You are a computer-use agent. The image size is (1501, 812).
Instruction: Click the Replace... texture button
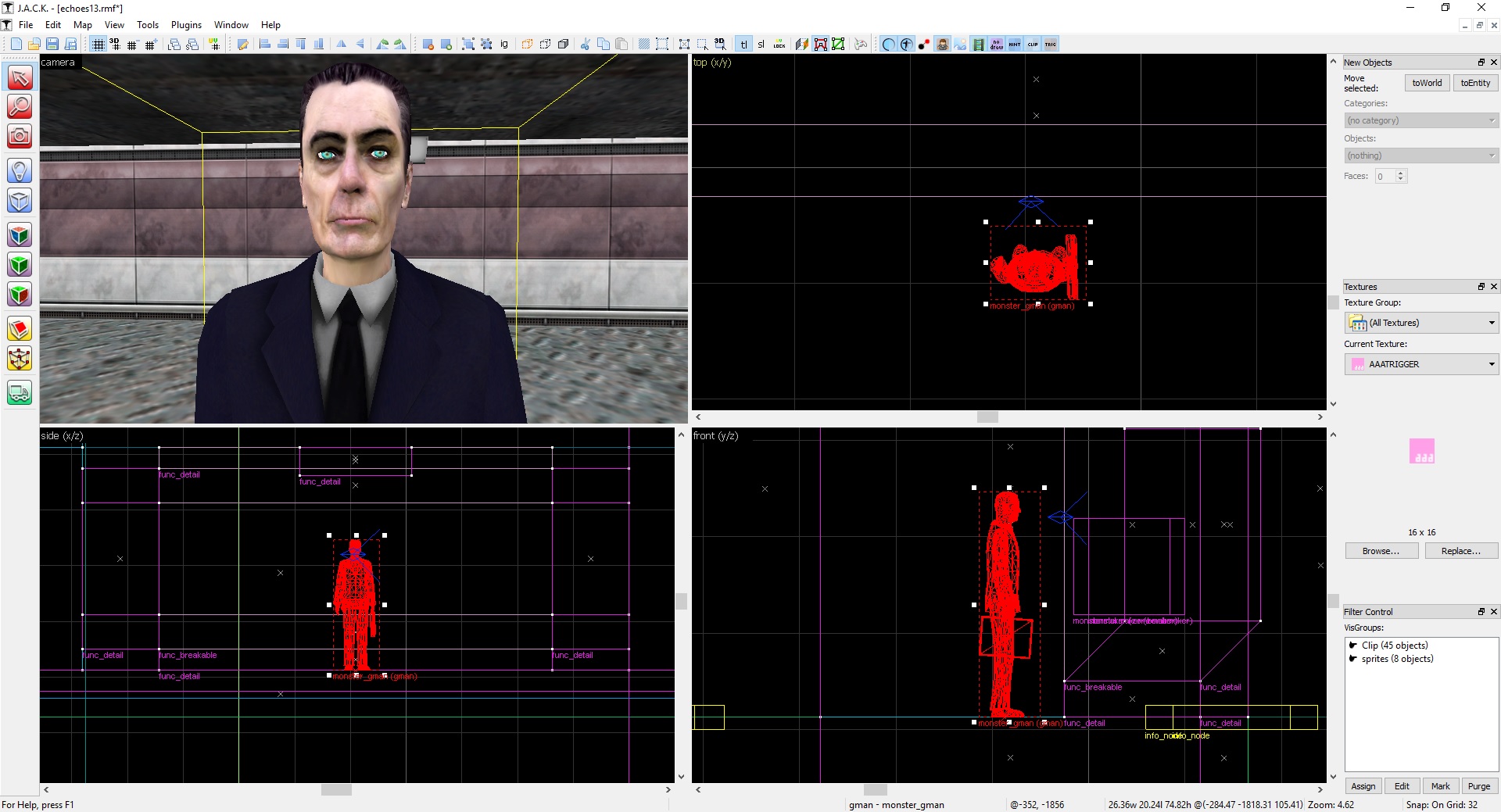[1460, 551]
